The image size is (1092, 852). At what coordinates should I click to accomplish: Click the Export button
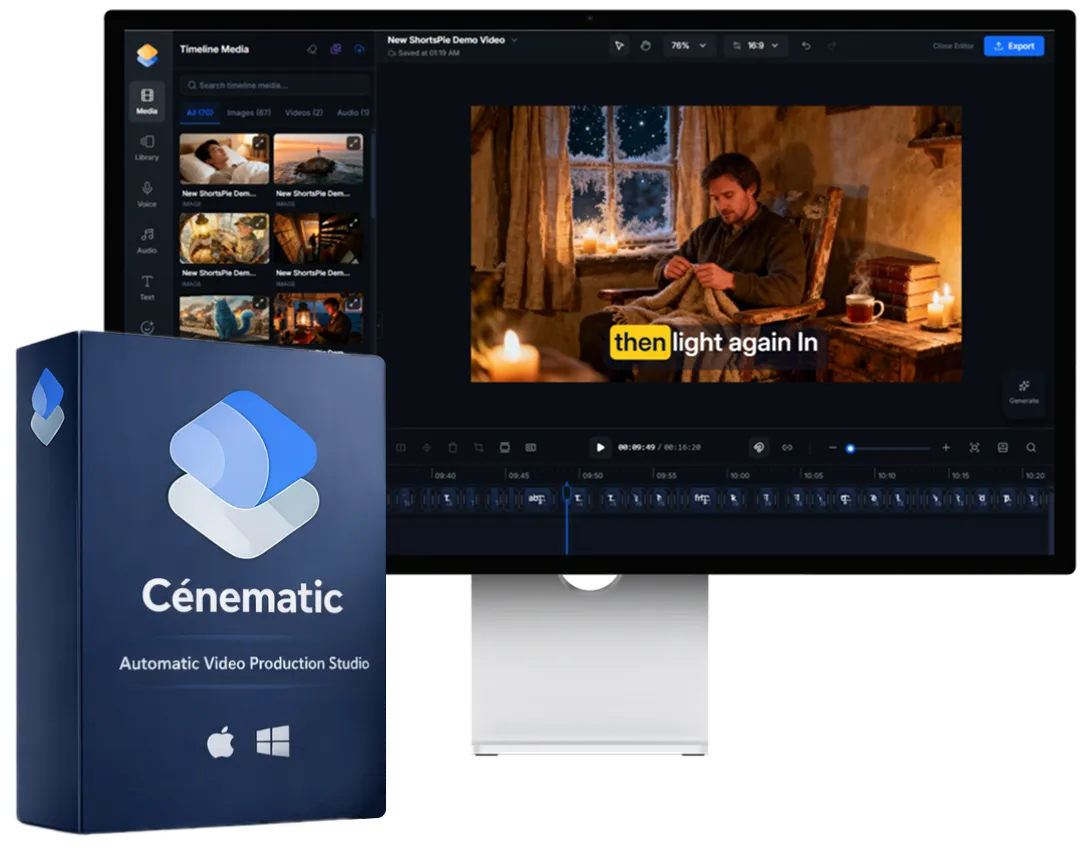click(1013, 46)
